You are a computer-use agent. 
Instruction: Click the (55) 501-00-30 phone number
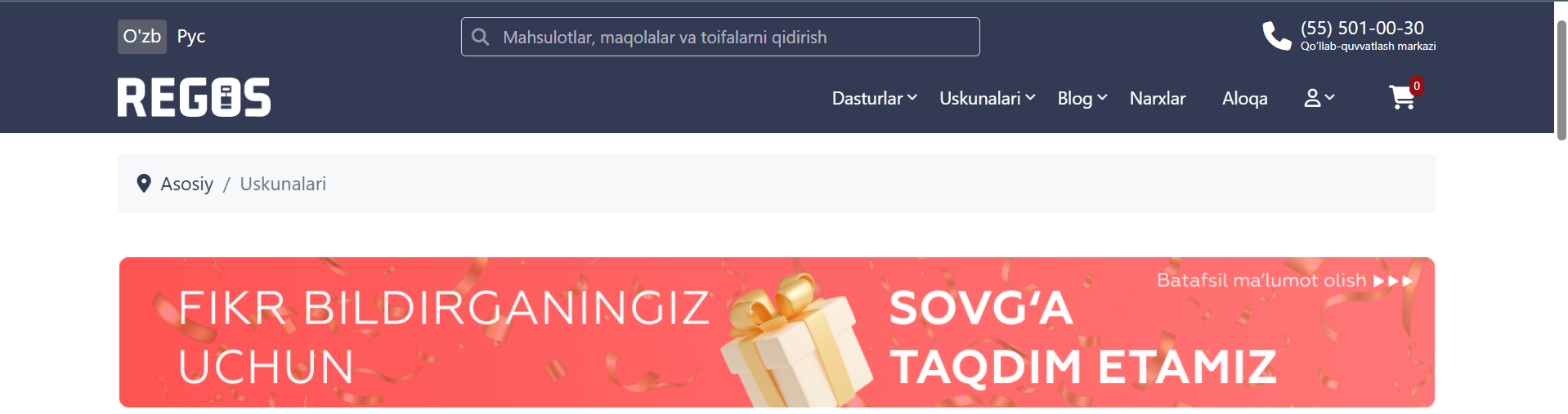[1362, 28]
